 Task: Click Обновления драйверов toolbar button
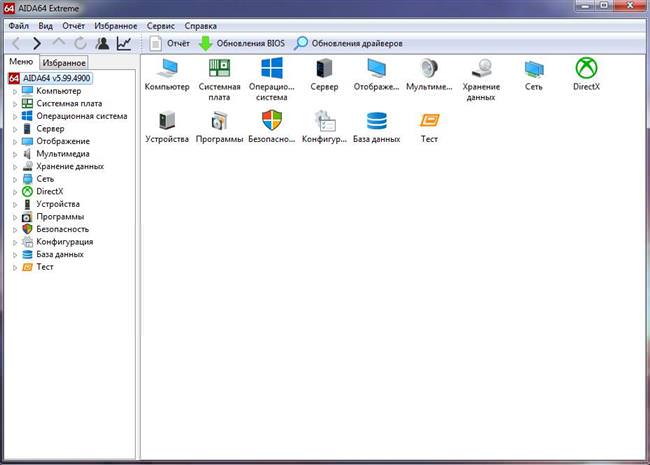click(x=348, y=43)
